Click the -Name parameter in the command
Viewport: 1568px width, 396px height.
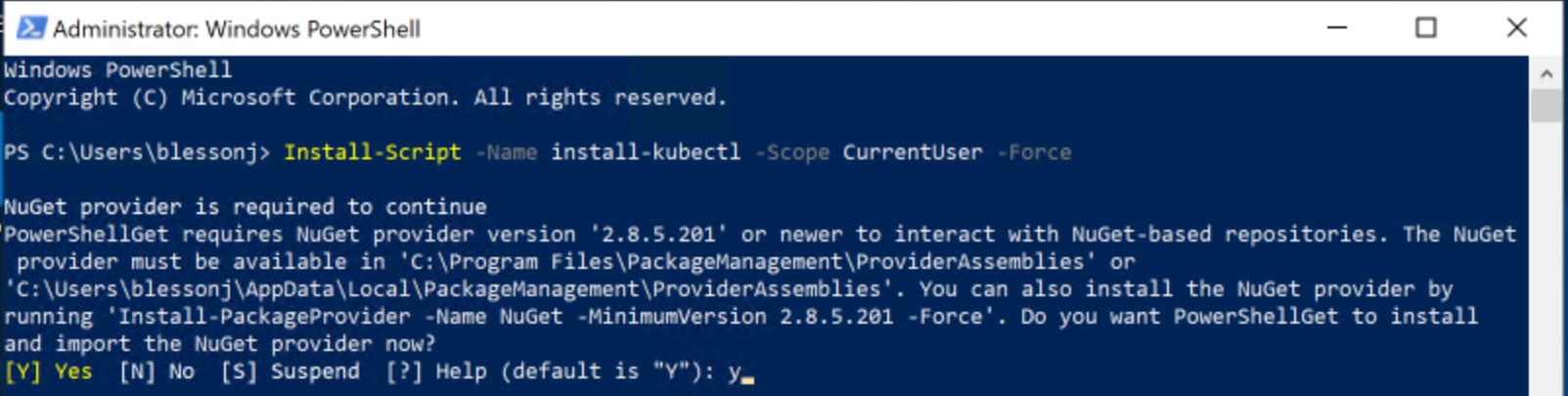pos(506,153)
